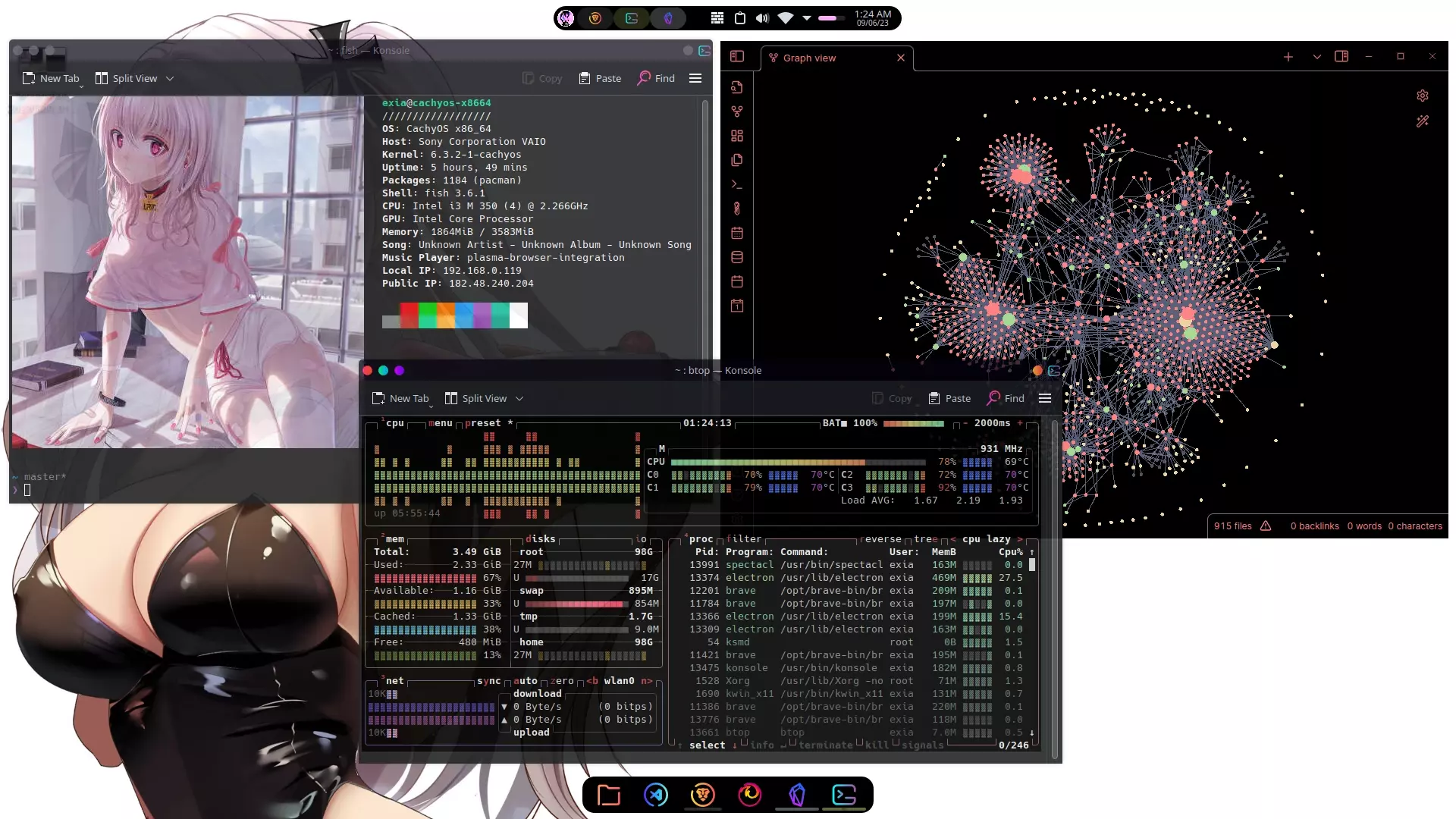Image resolution: width=1456 pixels, height=819 pixels.
Task: Click the avatar launcher in top panel
Action: click(566, 18)
